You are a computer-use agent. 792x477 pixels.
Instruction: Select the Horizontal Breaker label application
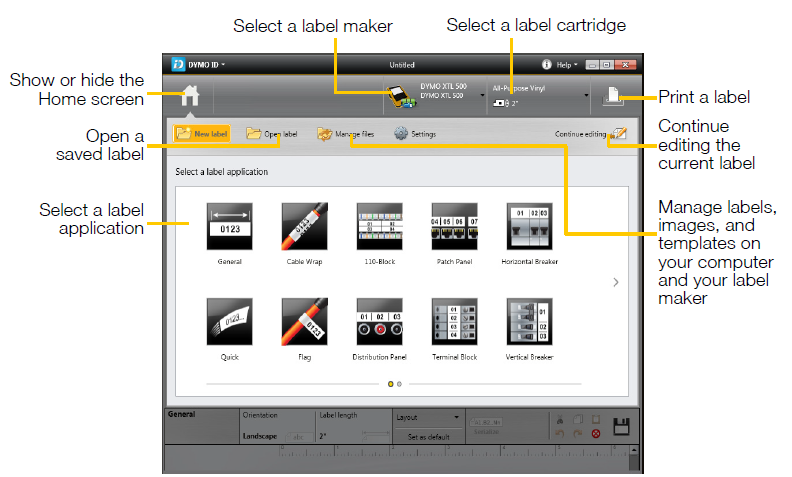pos(529,226)
